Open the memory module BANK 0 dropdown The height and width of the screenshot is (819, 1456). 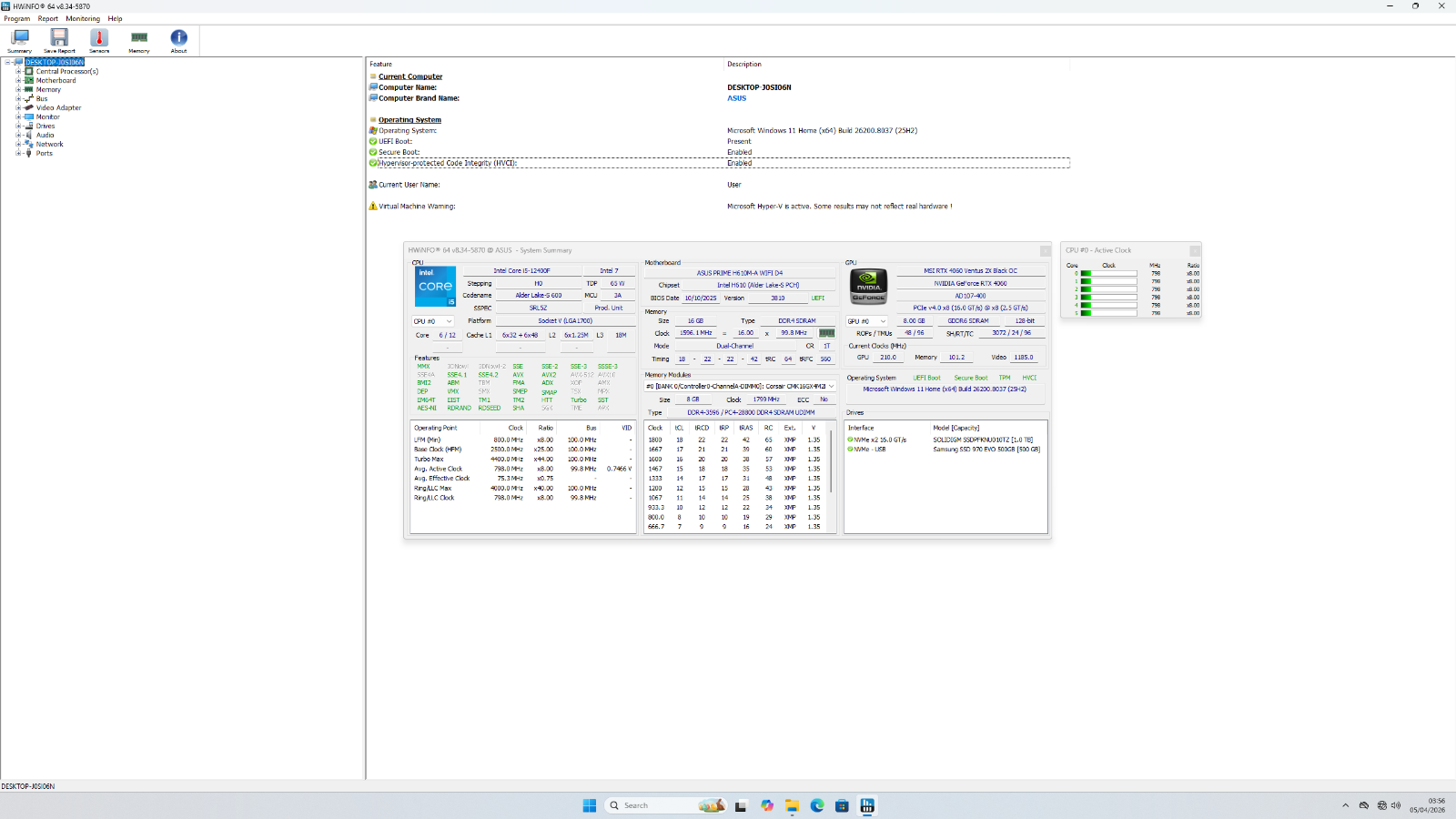click(740, 386)
